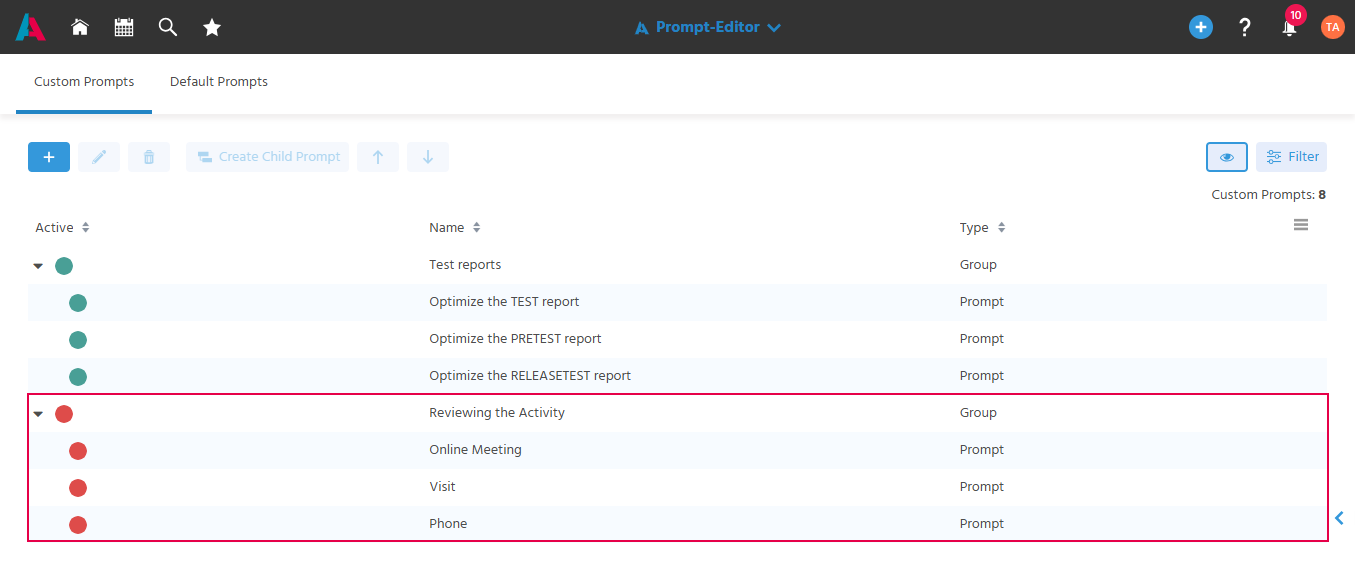
Task: Open favorites star icon
Action: tap(212, 27)
